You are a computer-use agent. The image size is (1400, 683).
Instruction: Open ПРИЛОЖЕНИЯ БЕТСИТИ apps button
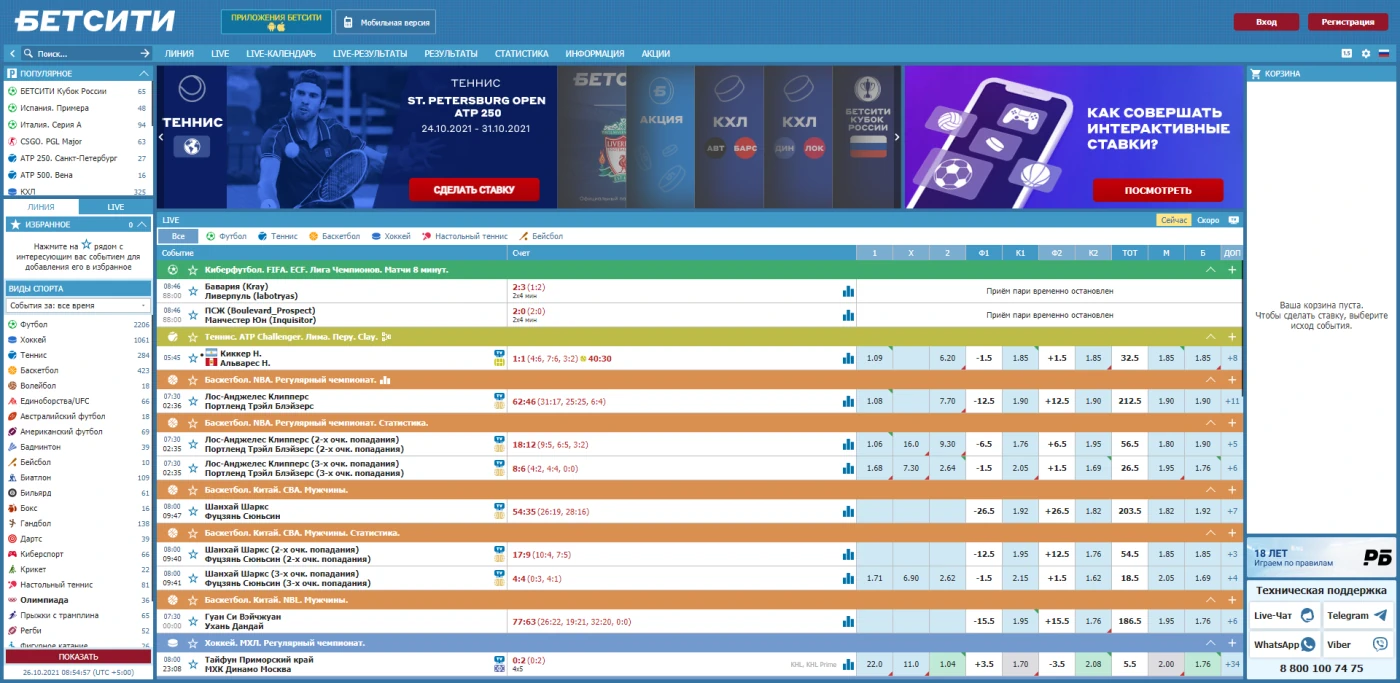pyautogui.click(x=276, y=22)
